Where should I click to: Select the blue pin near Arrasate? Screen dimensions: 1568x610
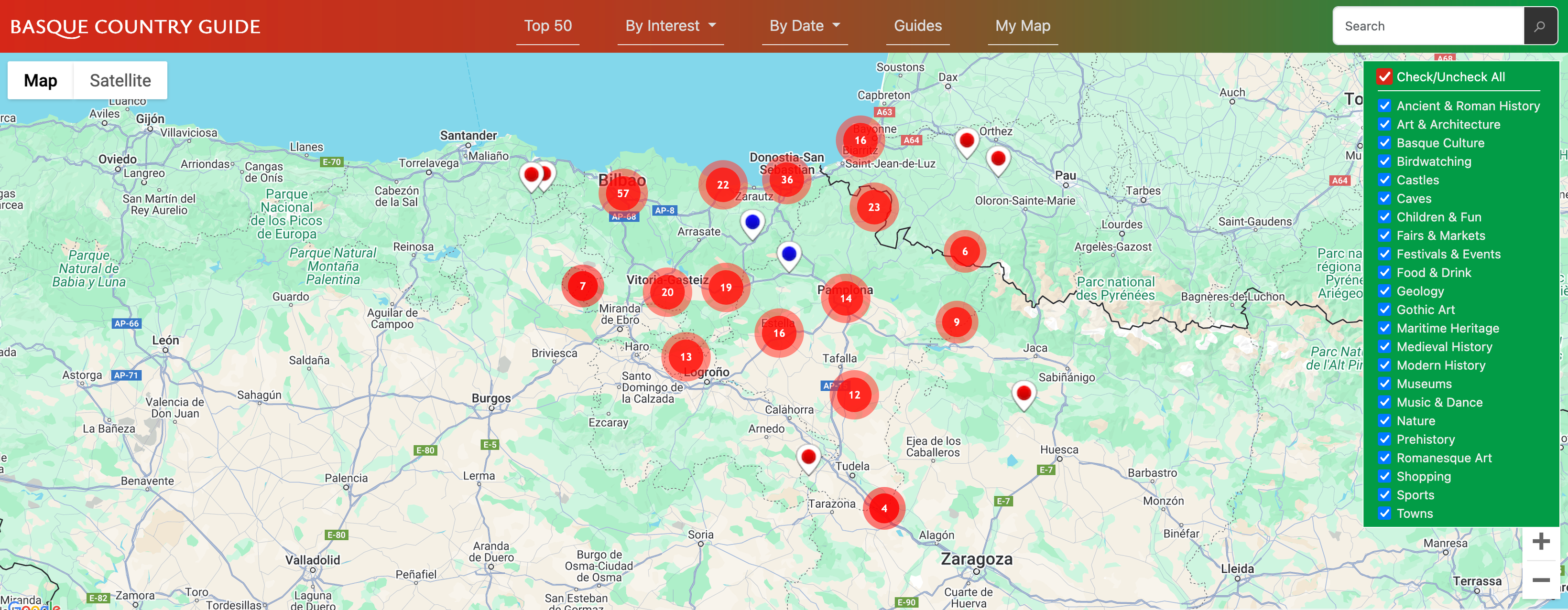pos(752,225)
